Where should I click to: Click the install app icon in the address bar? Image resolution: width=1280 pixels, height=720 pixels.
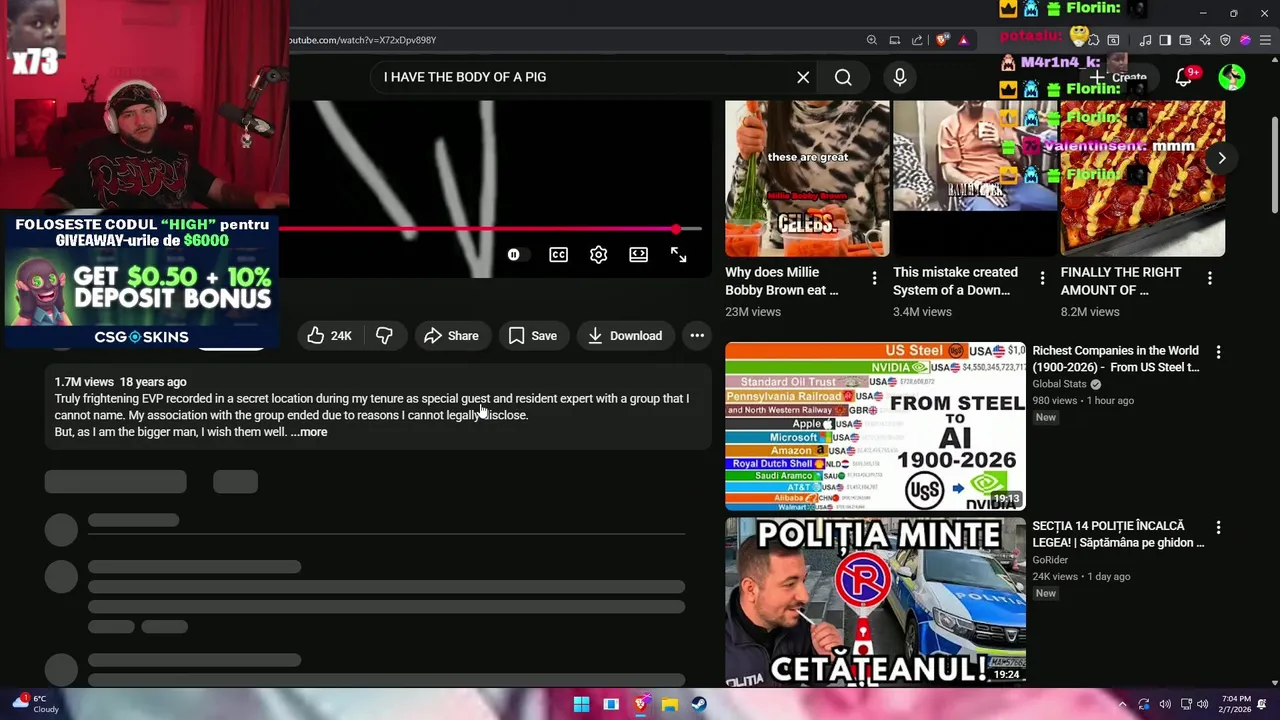(x=895, y=40)
